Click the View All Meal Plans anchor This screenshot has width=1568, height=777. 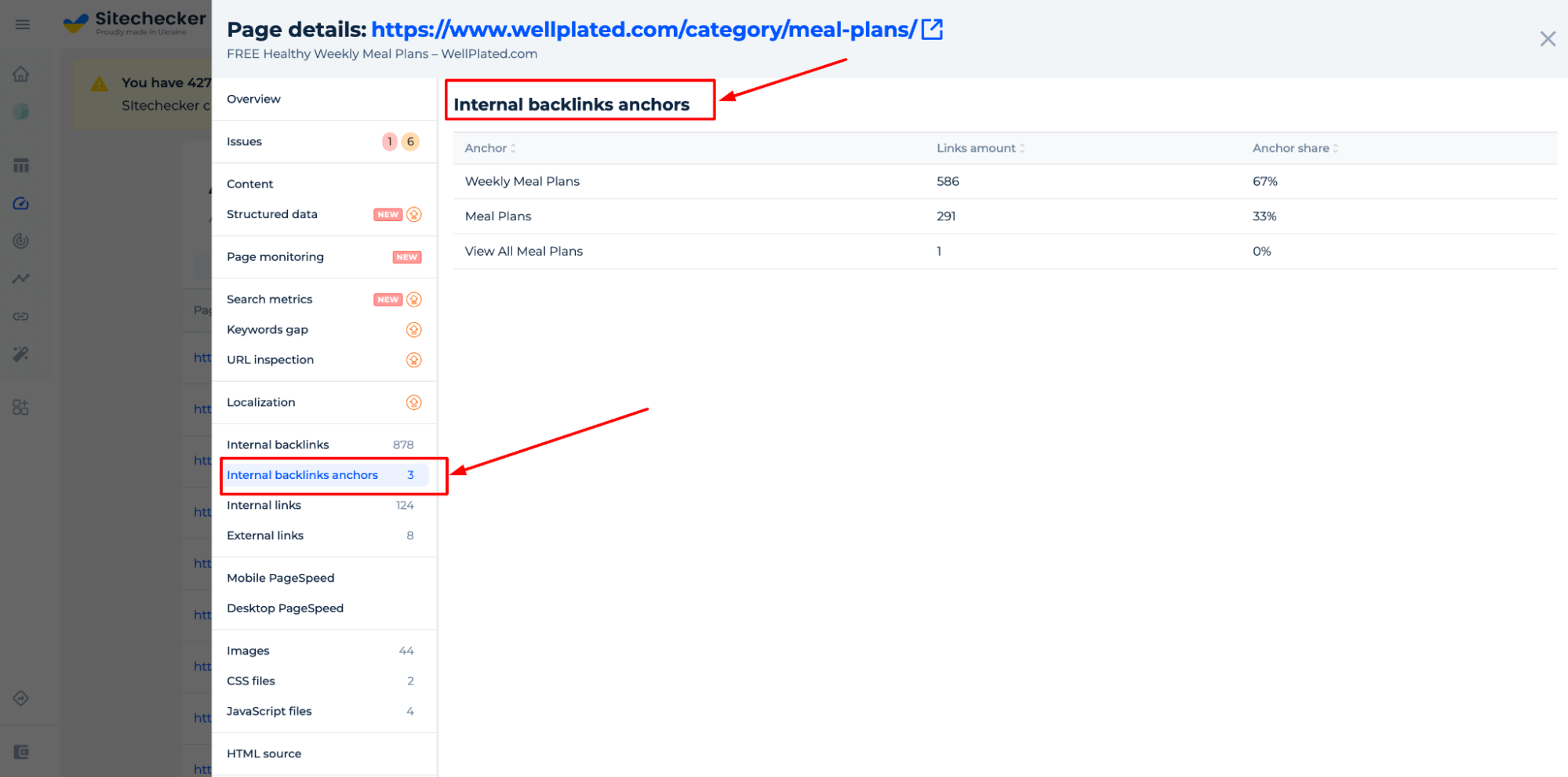[x=524, y=251]
